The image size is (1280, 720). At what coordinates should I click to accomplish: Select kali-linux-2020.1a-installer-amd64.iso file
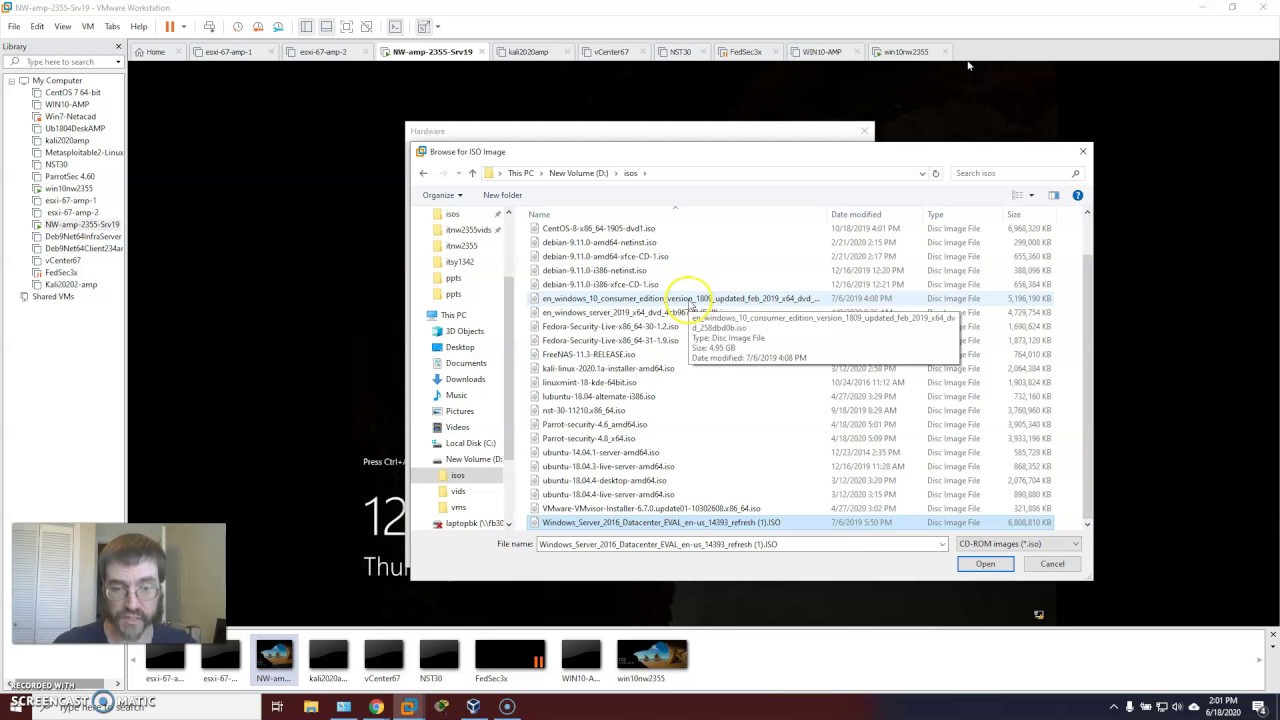click(x=608, y=368)
